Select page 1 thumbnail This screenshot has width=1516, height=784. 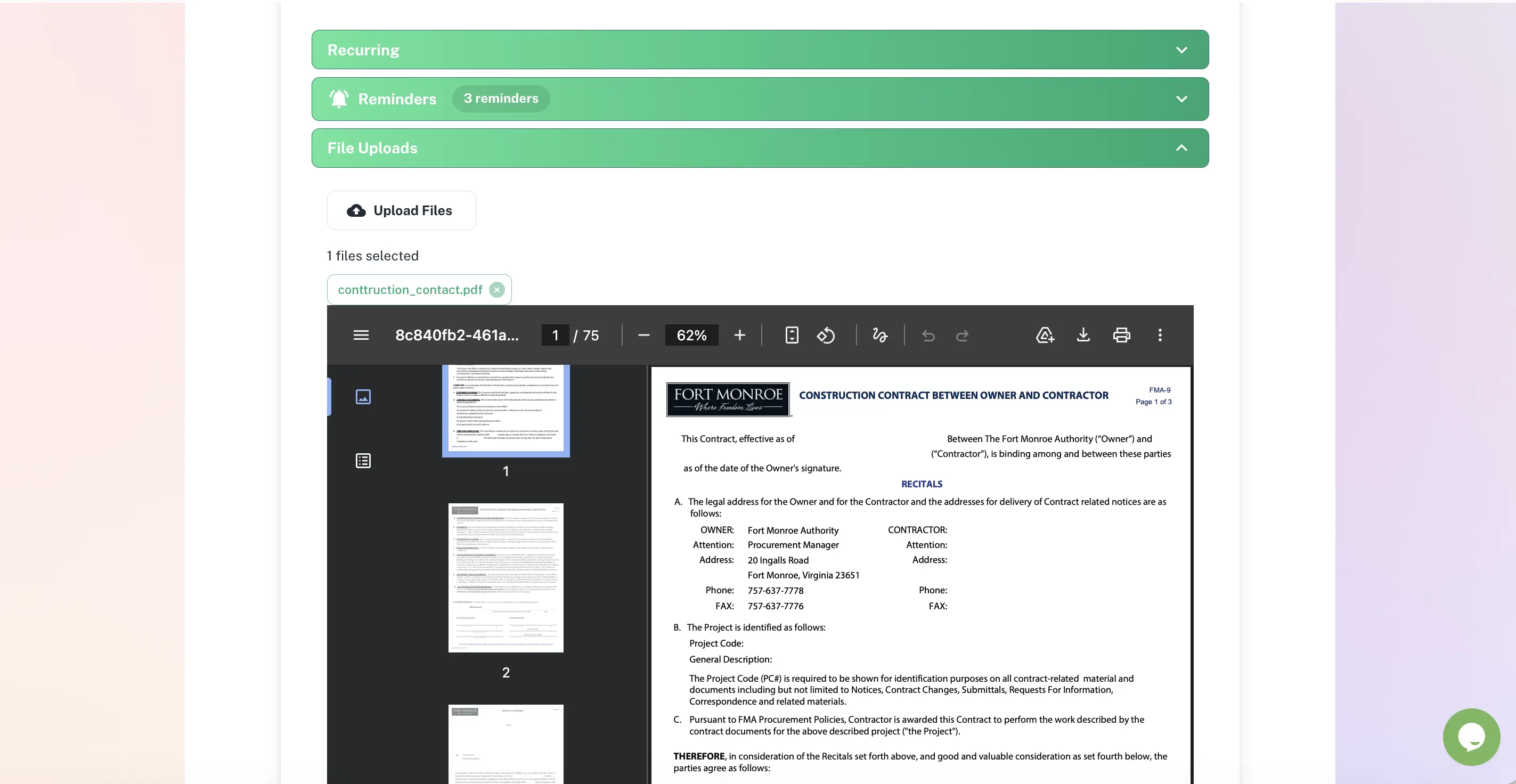pos(506,410)
